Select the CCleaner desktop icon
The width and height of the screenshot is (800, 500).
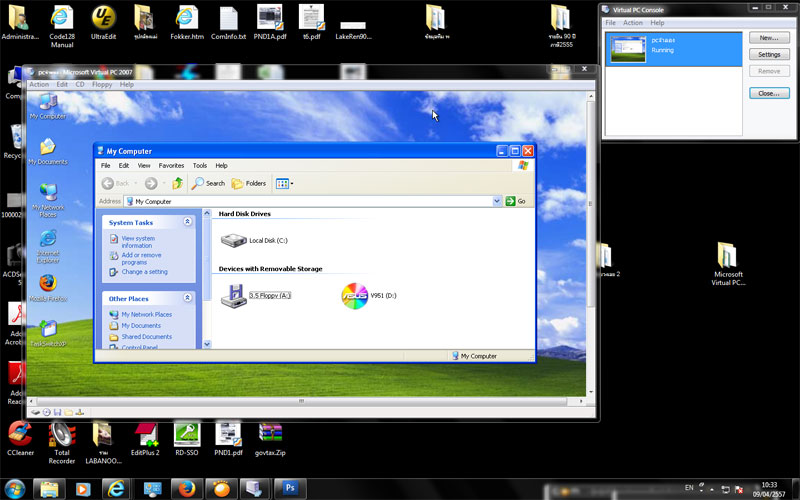click(20, 438)
